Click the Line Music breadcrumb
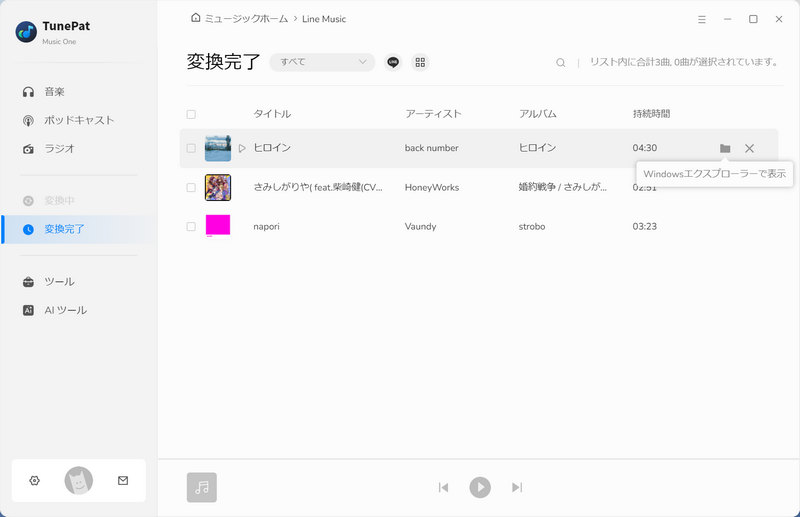The width and height of the screenshot is (800, 517). (x=324, y=19)
